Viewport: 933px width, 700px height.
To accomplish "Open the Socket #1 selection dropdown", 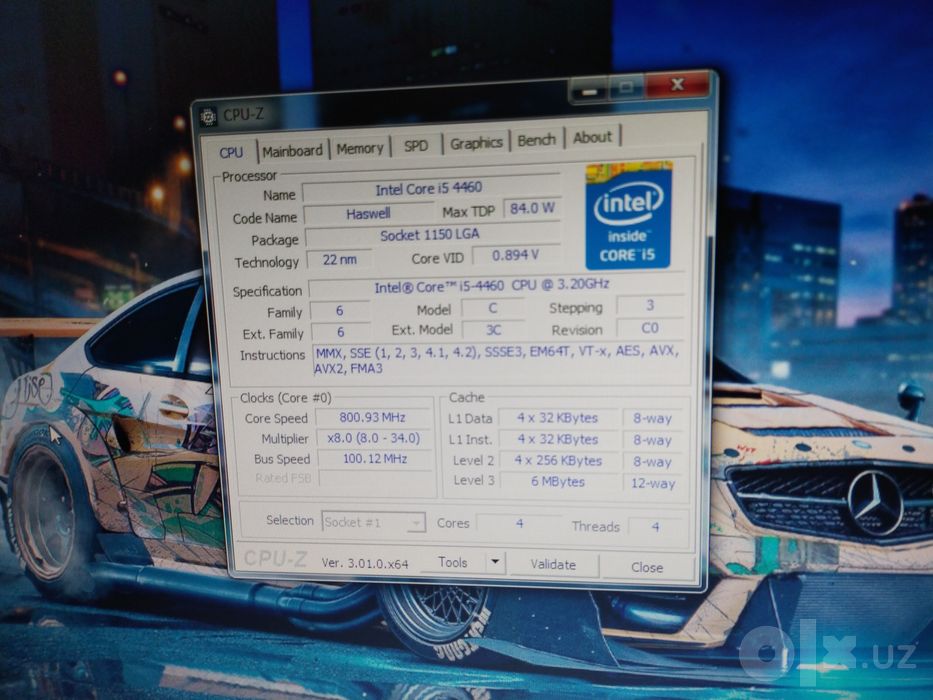I will [373, 522].
